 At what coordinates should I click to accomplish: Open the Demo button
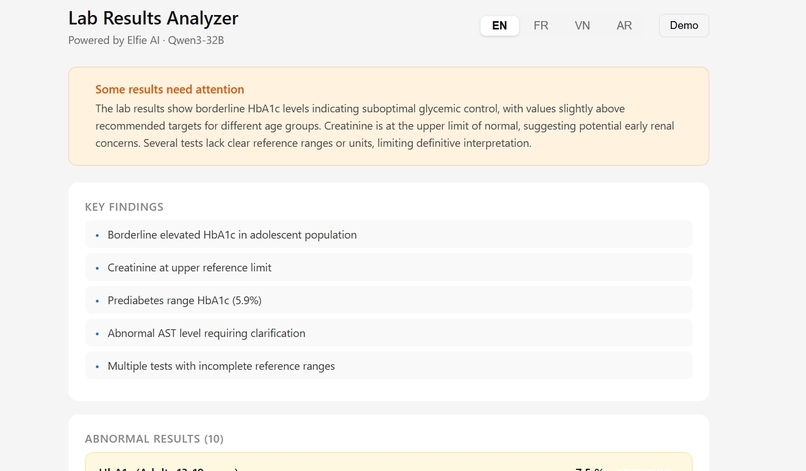684,26
